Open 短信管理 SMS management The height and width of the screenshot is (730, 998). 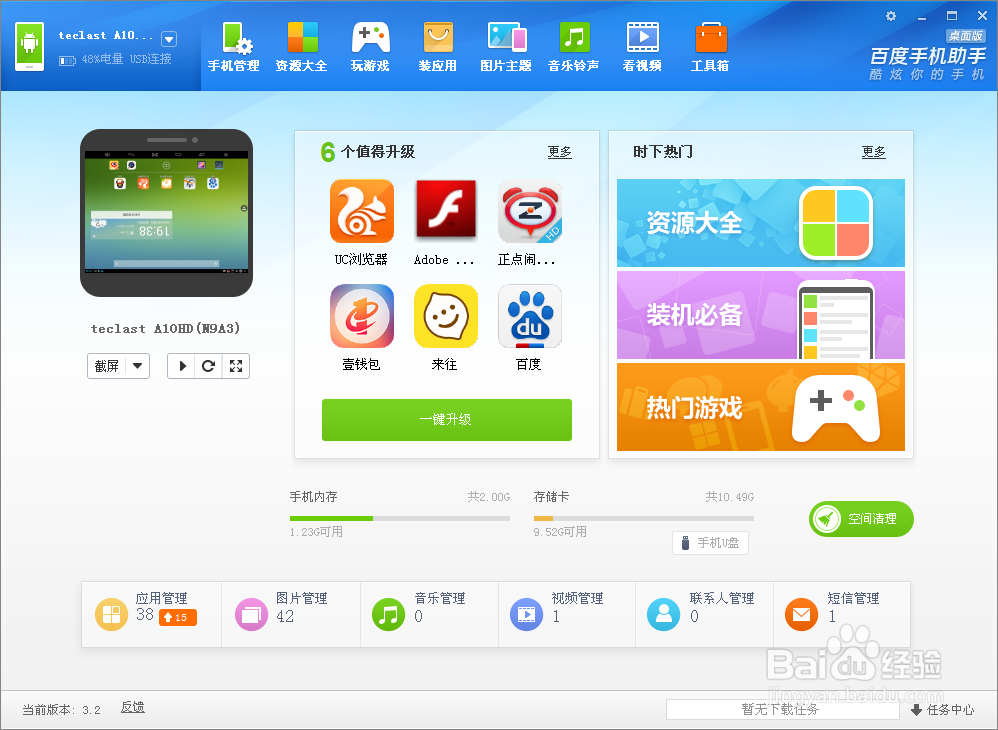[842, 614]
